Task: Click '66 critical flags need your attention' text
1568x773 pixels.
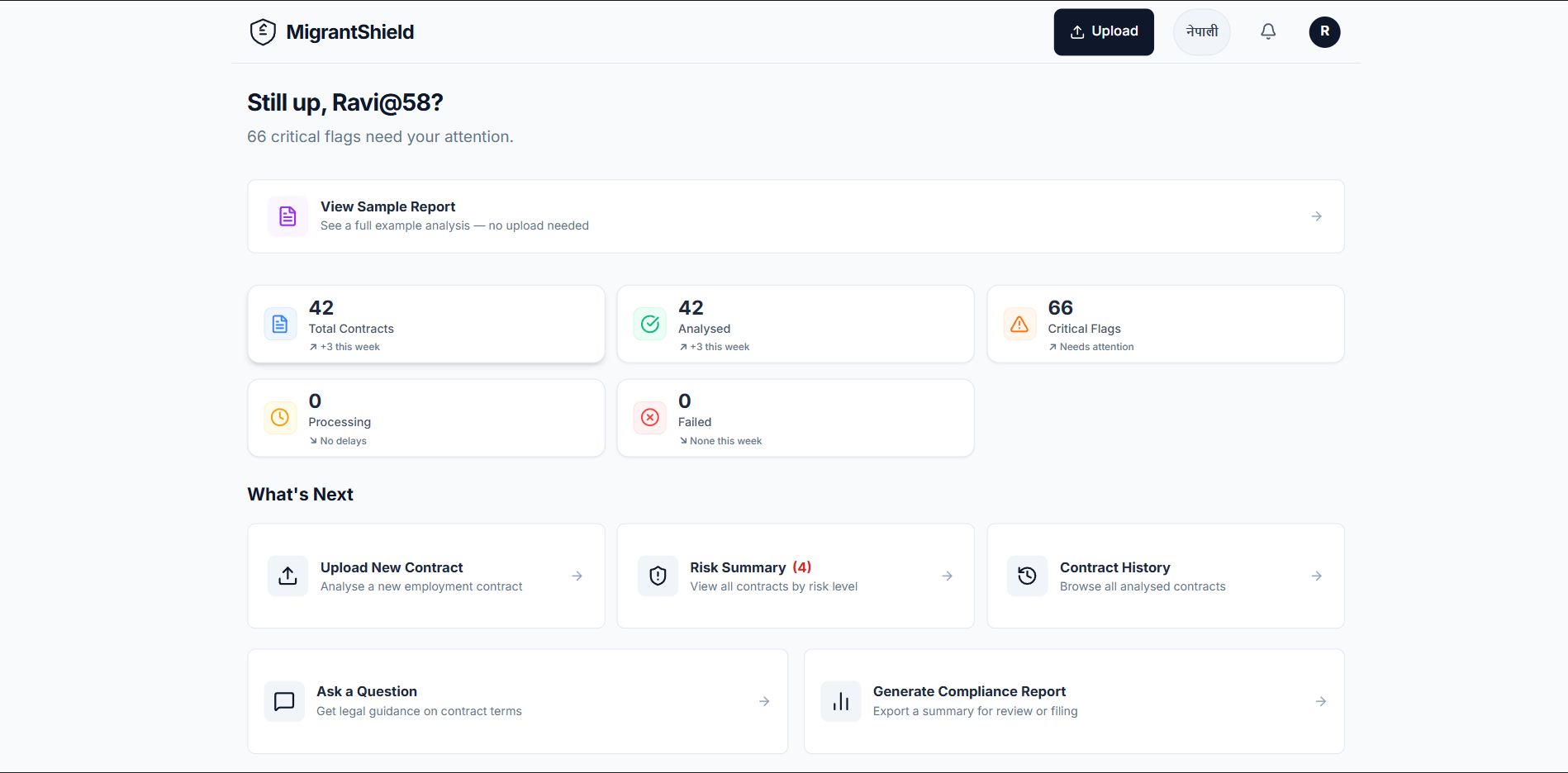Action: pyautogui.click(x=380, y=137)
